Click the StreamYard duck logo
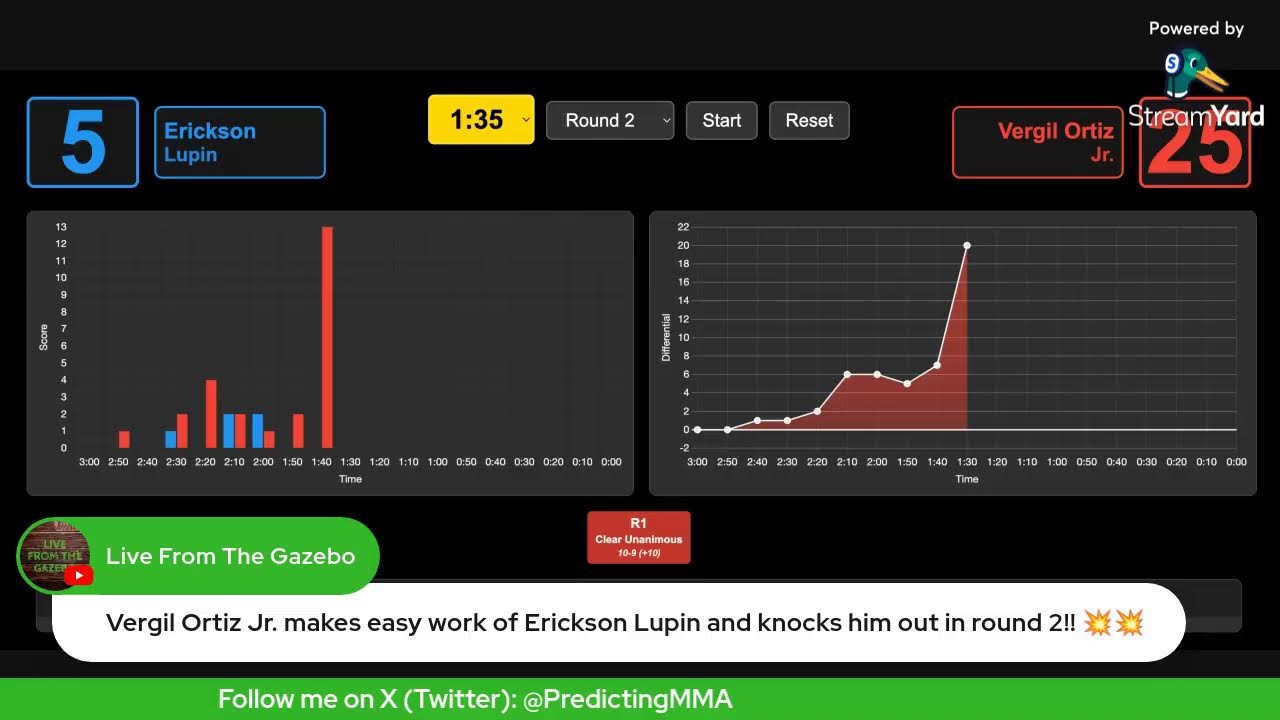Viewport: 1280px width, 720px height. [1196, 75]
